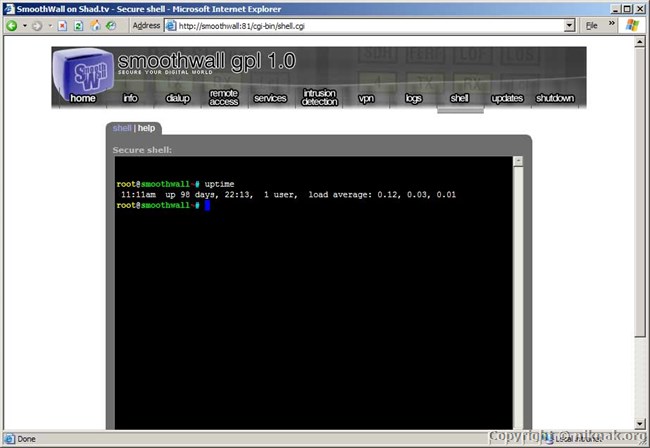Click the Windows flag logo icon
The image size is (650, 448).
(633, 25)
